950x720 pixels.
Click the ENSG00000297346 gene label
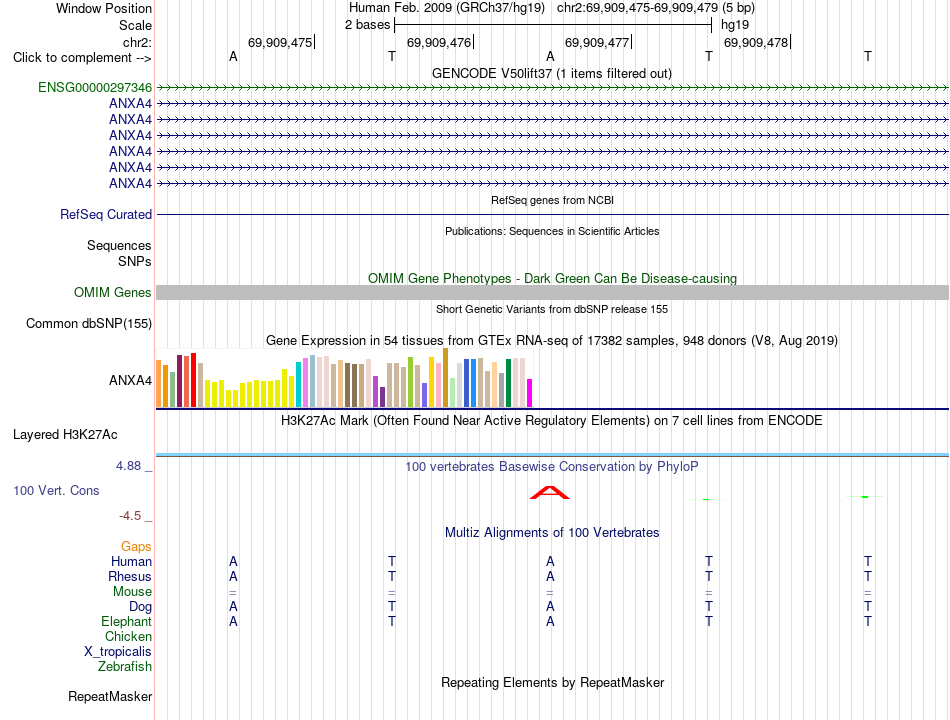(x=95, y=87)
